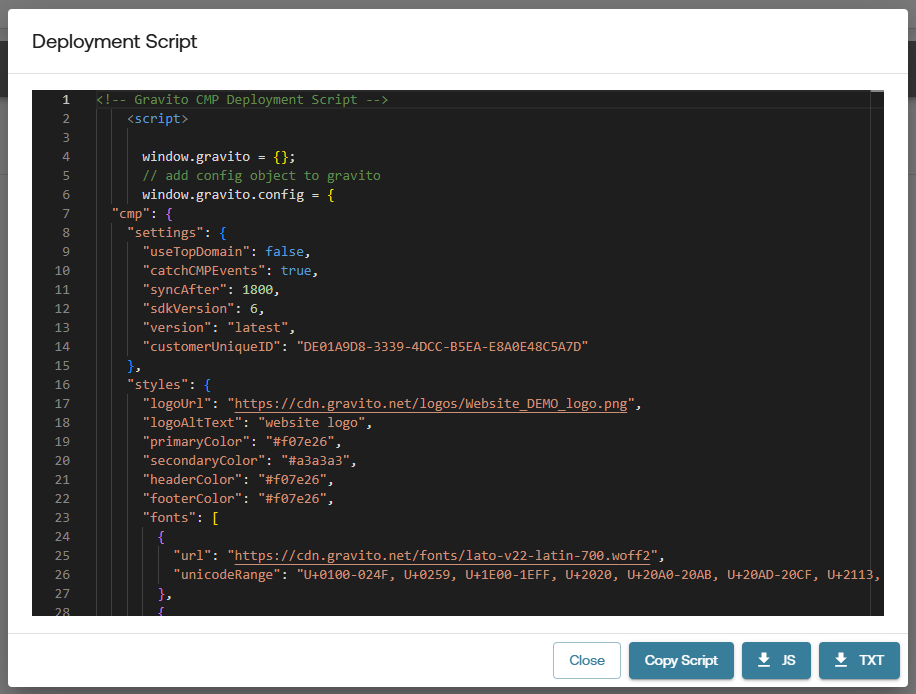Click the footerColor #f07e26 line
Viewport: 916px width, 694px height.
tap(238, 498)
